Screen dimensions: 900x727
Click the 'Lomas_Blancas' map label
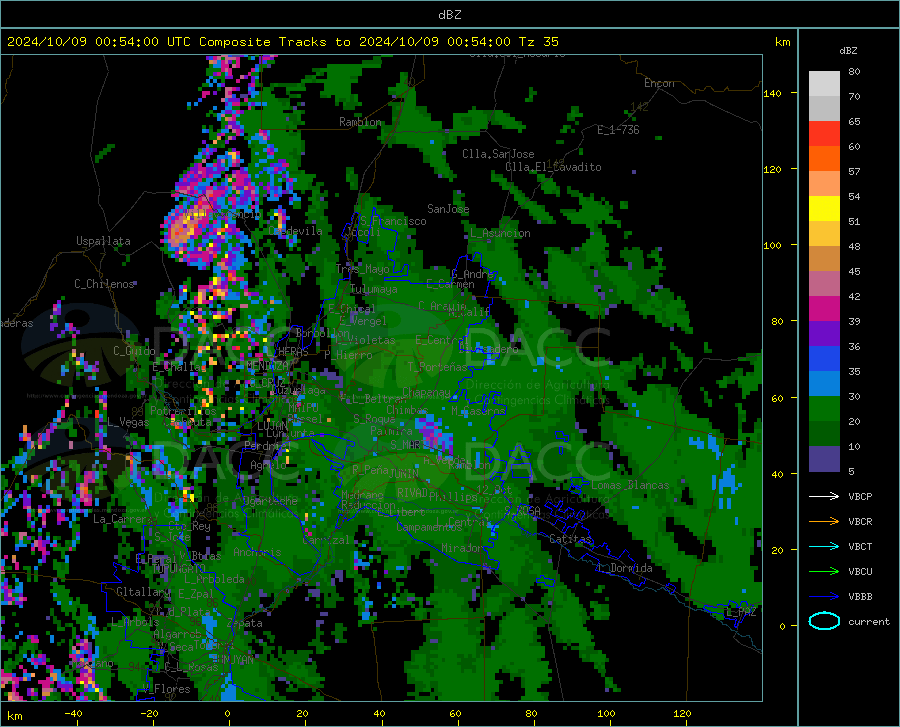(630, 485)
